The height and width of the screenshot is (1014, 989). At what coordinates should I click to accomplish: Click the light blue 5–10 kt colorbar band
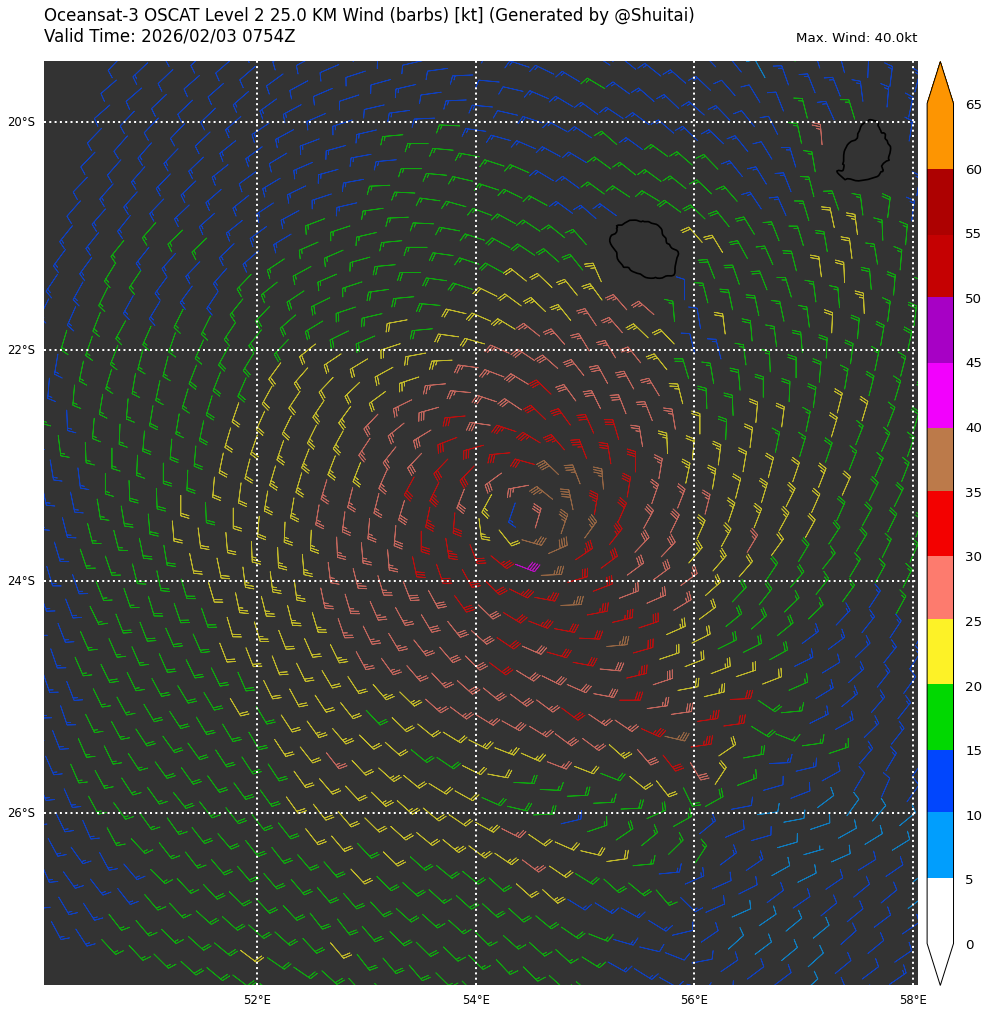939,845
